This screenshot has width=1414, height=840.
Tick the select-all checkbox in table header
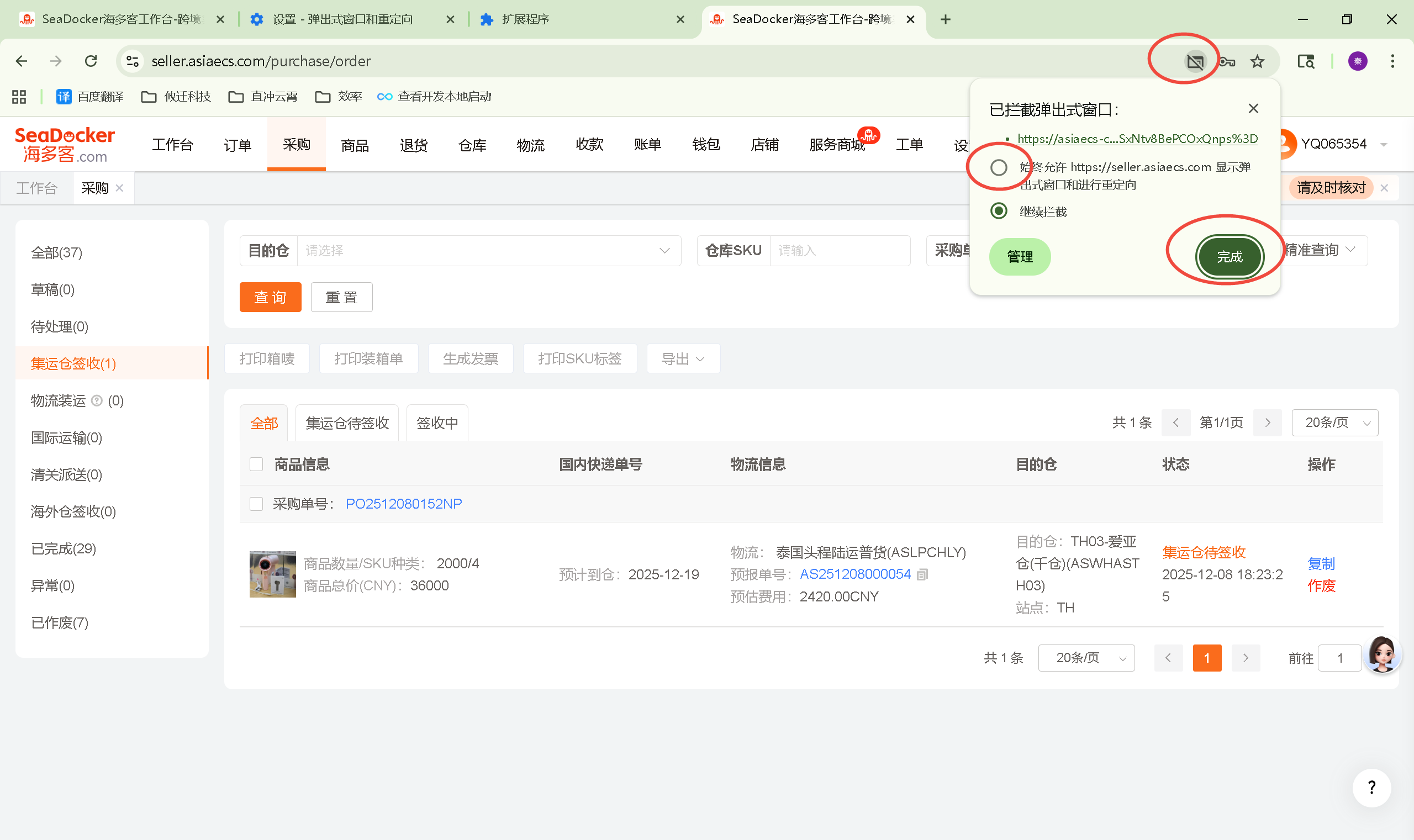[256, 464]
